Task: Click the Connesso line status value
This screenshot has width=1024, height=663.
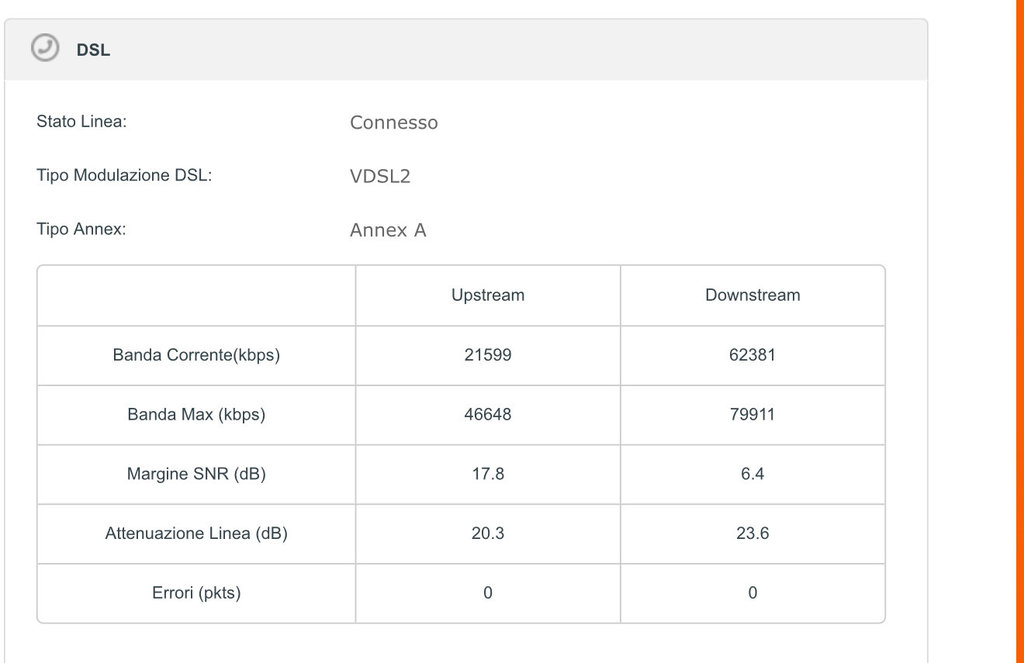Action: point(394,123)
